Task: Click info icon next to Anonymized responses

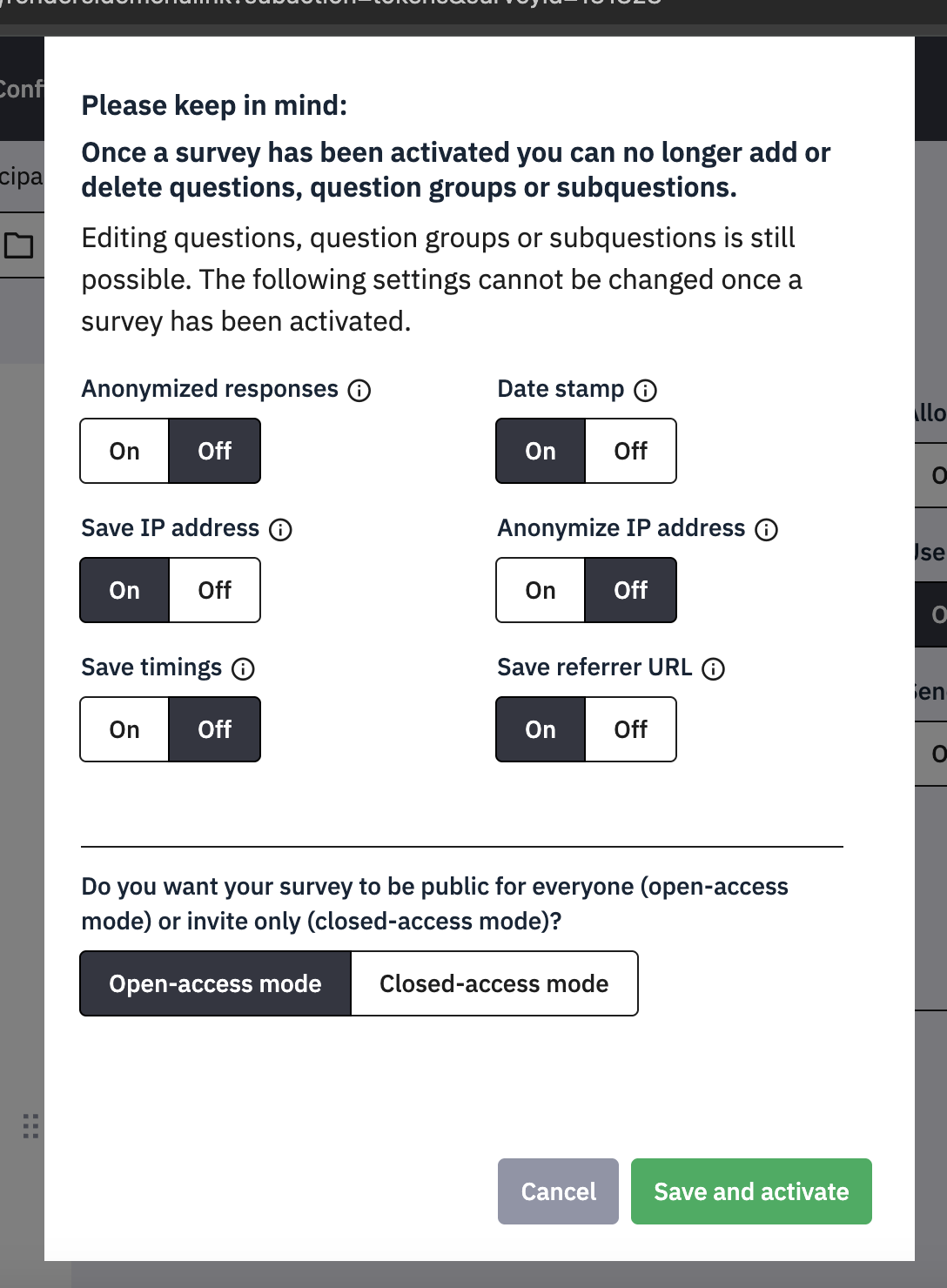Action: [x=359, y=391]
